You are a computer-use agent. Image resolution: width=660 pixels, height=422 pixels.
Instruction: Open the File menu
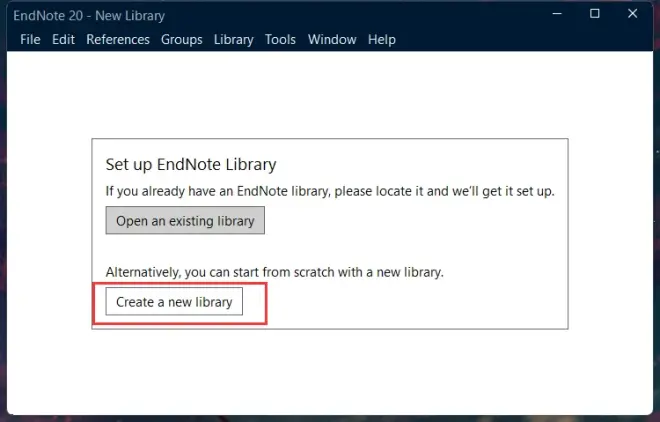[x=30, y=40]
